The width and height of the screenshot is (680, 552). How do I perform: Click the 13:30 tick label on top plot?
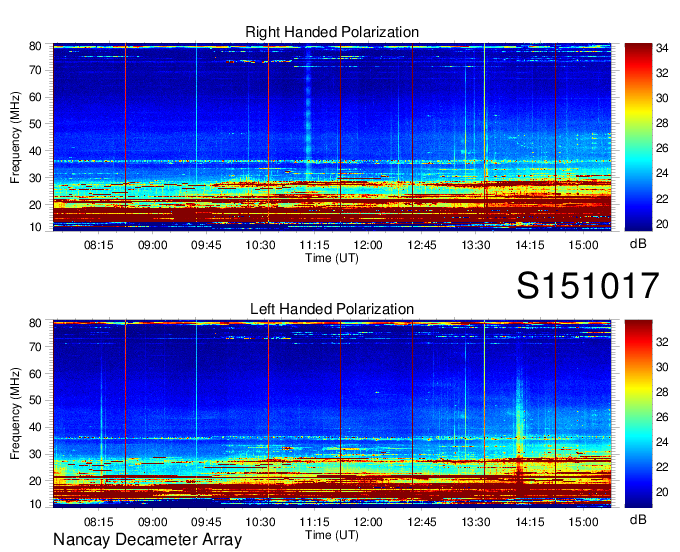tap(476, 245)
